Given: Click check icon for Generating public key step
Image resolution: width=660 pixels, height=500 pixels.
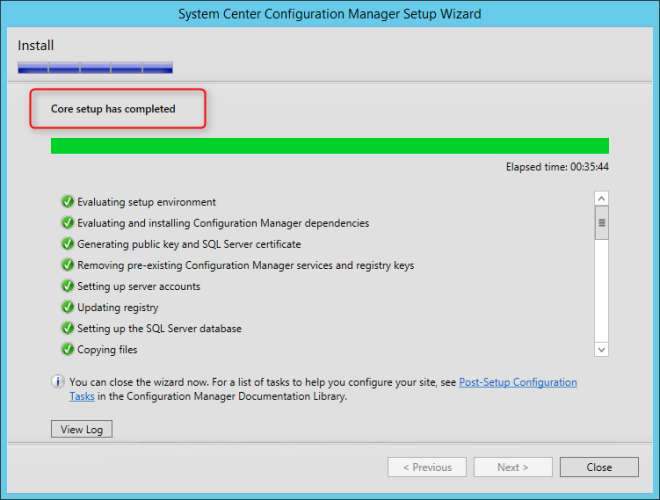Looking at the screenshot, I should pos(67,244).
